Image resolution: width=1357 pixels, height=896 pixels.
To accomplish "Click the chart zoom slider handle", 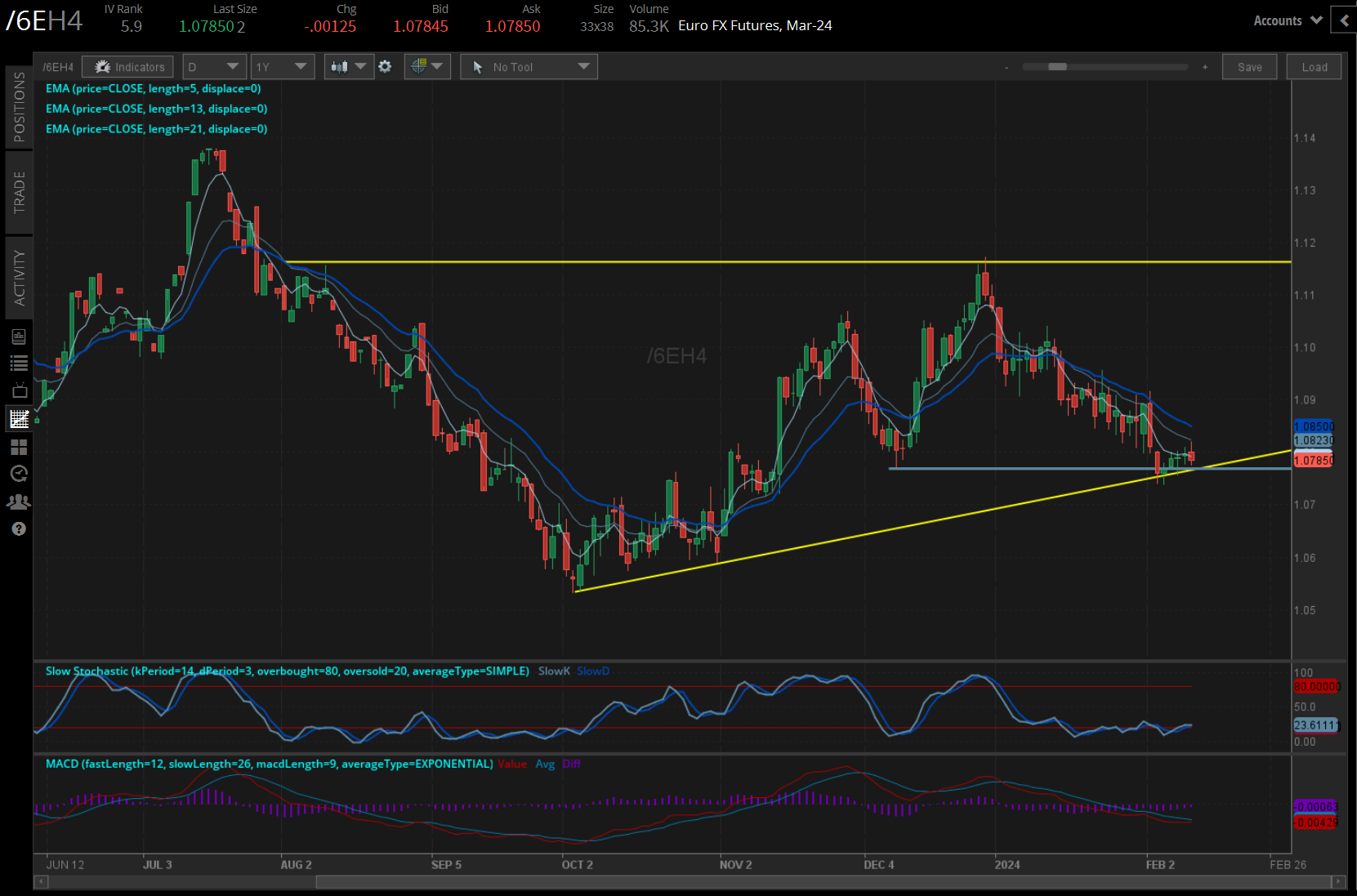I will [x=1057, y=67].
